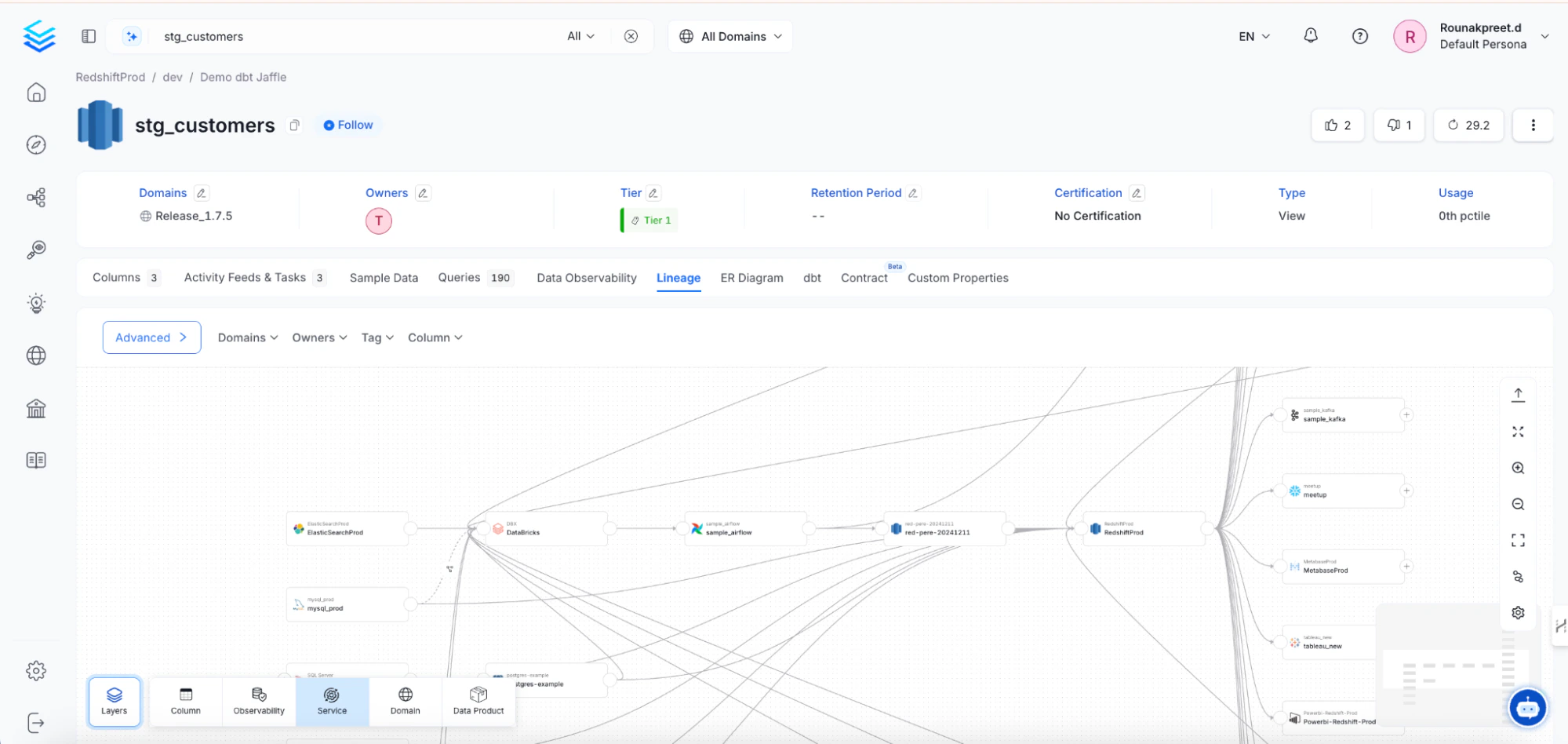Open the help question mark icon

[1360, 36]
